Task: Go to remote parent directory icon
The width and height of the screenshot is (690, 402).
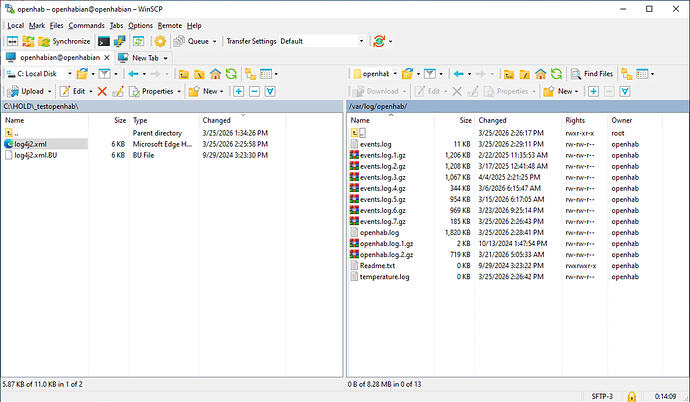Action: coord(509,74)
